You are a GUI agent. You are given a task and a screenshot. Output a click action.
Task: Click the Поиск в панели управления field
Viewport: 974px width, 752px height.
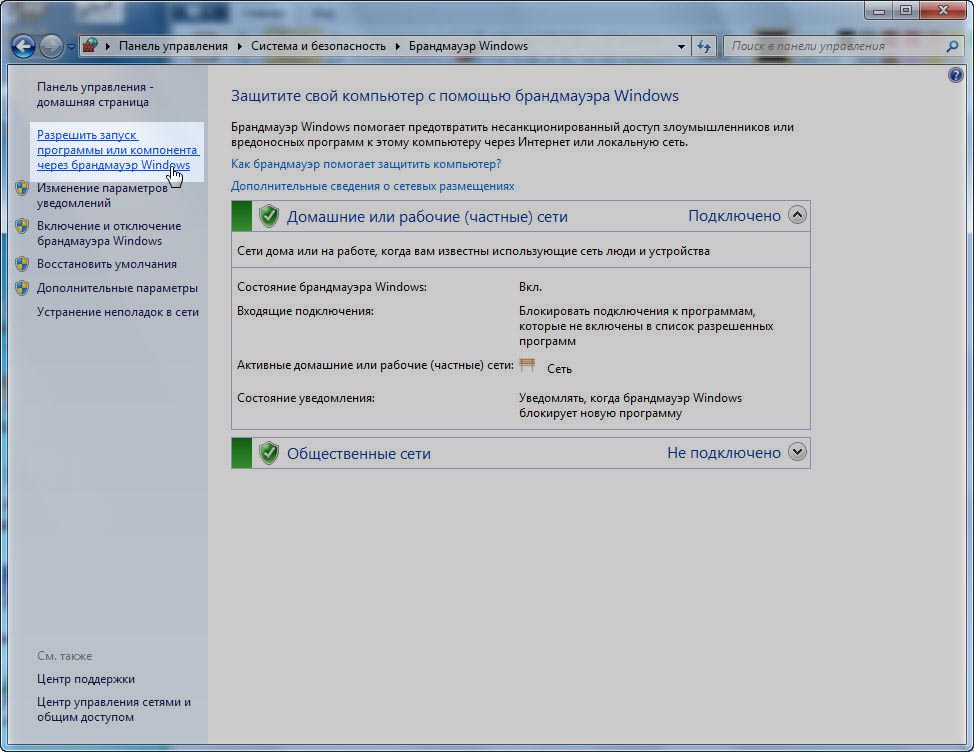click(x=835, y=46)
